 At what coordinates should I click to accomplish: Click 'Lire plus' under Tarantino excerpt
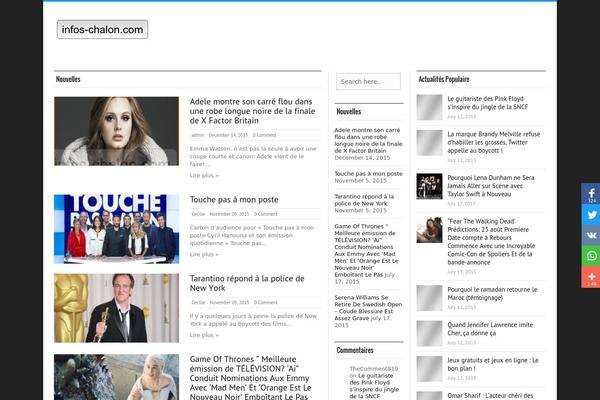[x=204, y=335]
